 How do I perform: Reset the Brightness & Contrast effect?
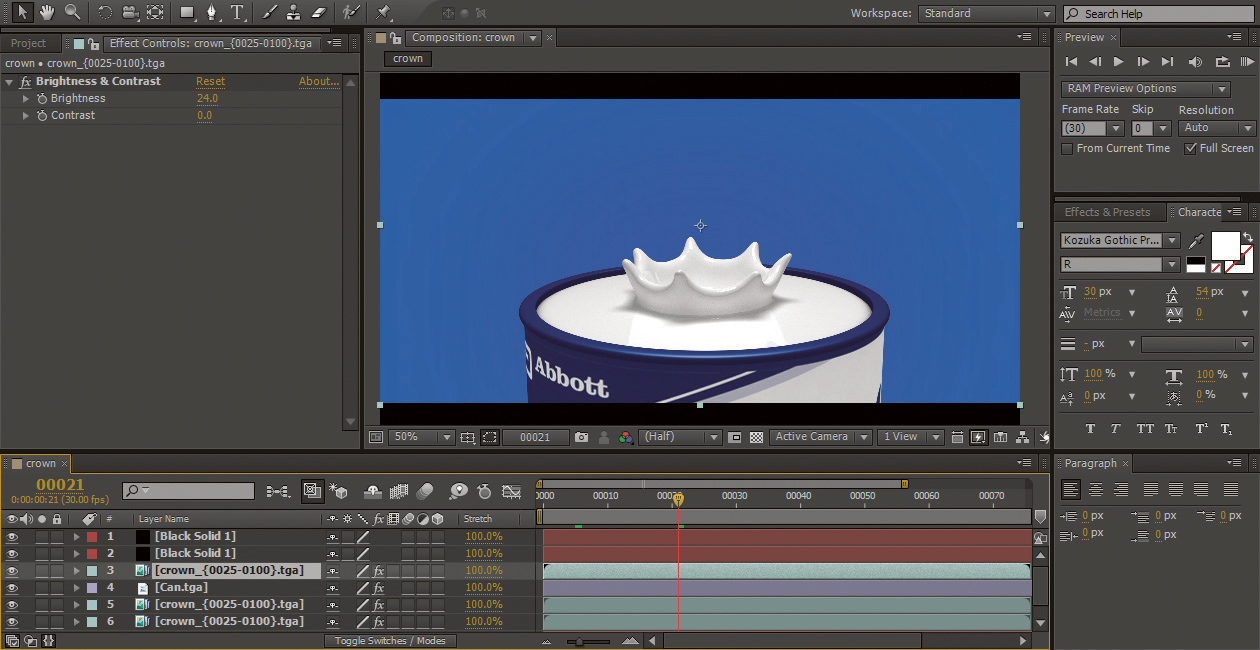point(210,81)
